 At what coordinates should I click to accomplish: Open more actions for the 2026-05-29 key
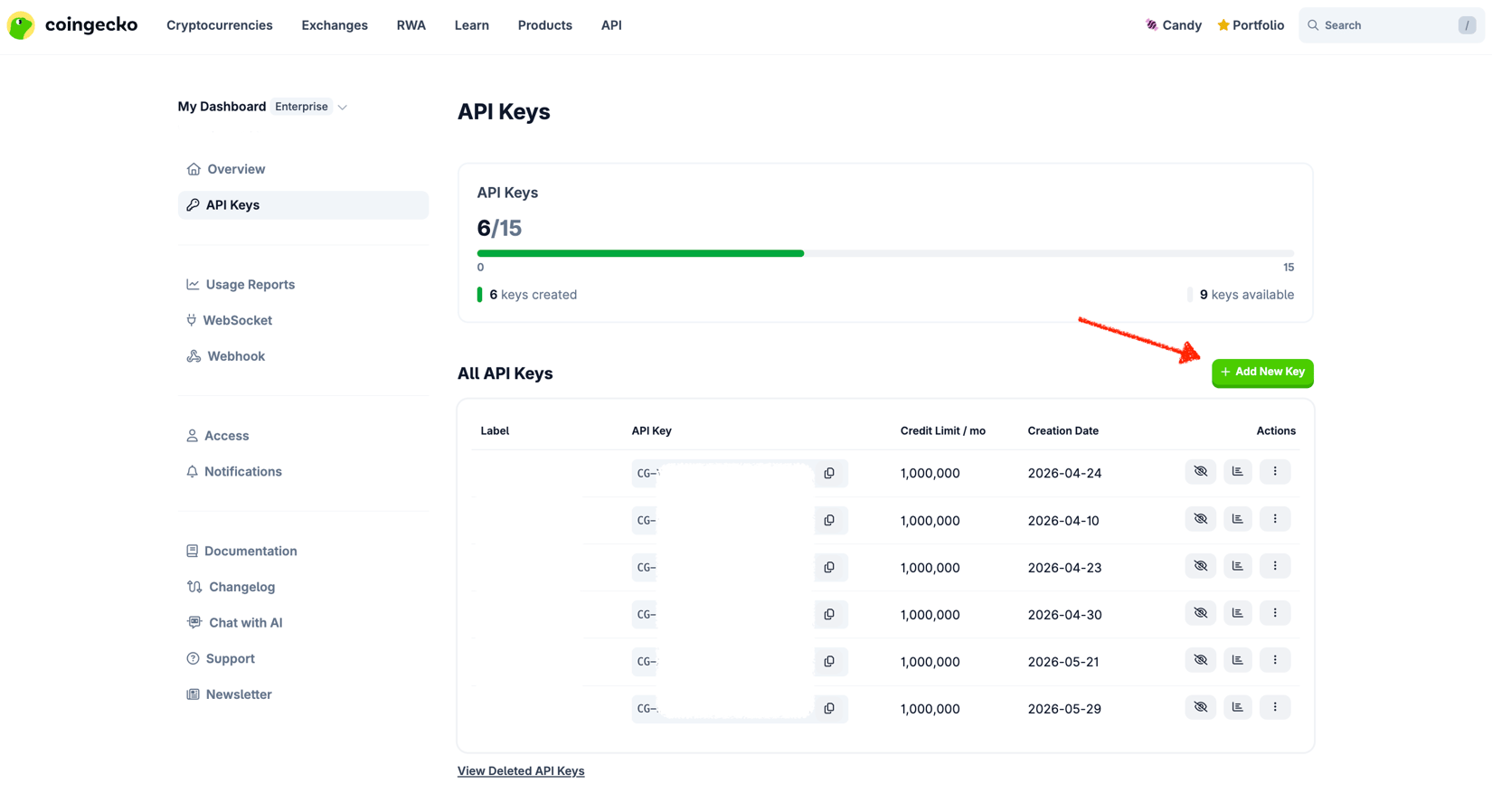pos(1275,707)
